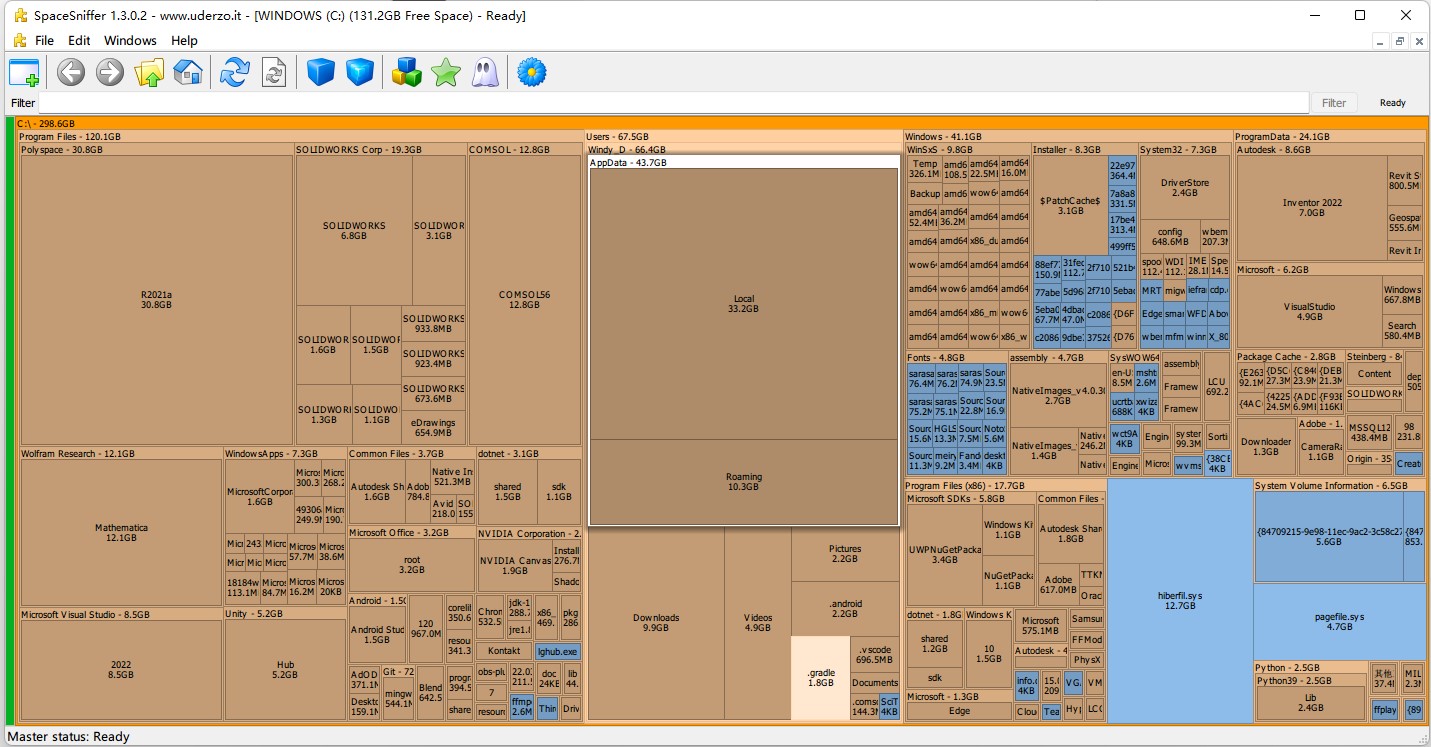Screen dimensions: 1431x747
Task: Select the Inventor 2022 7.0GB block
Action: [x=1312, y=207]
